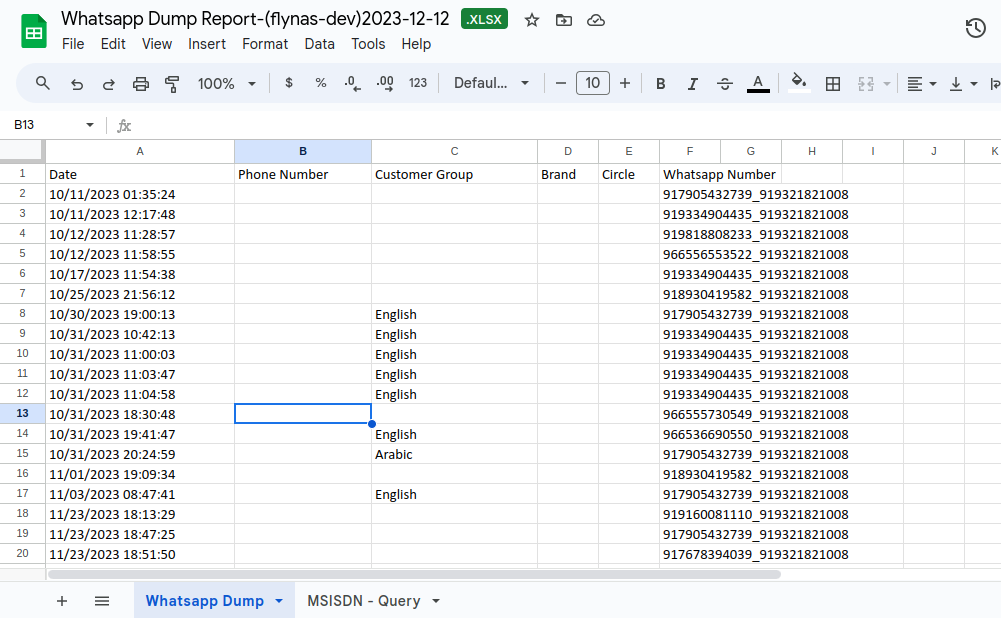This screenshot has height=618, width=1001.
Task: Open the fill color paint bucket
Action: pyautogui.click(x=798, y=83)
